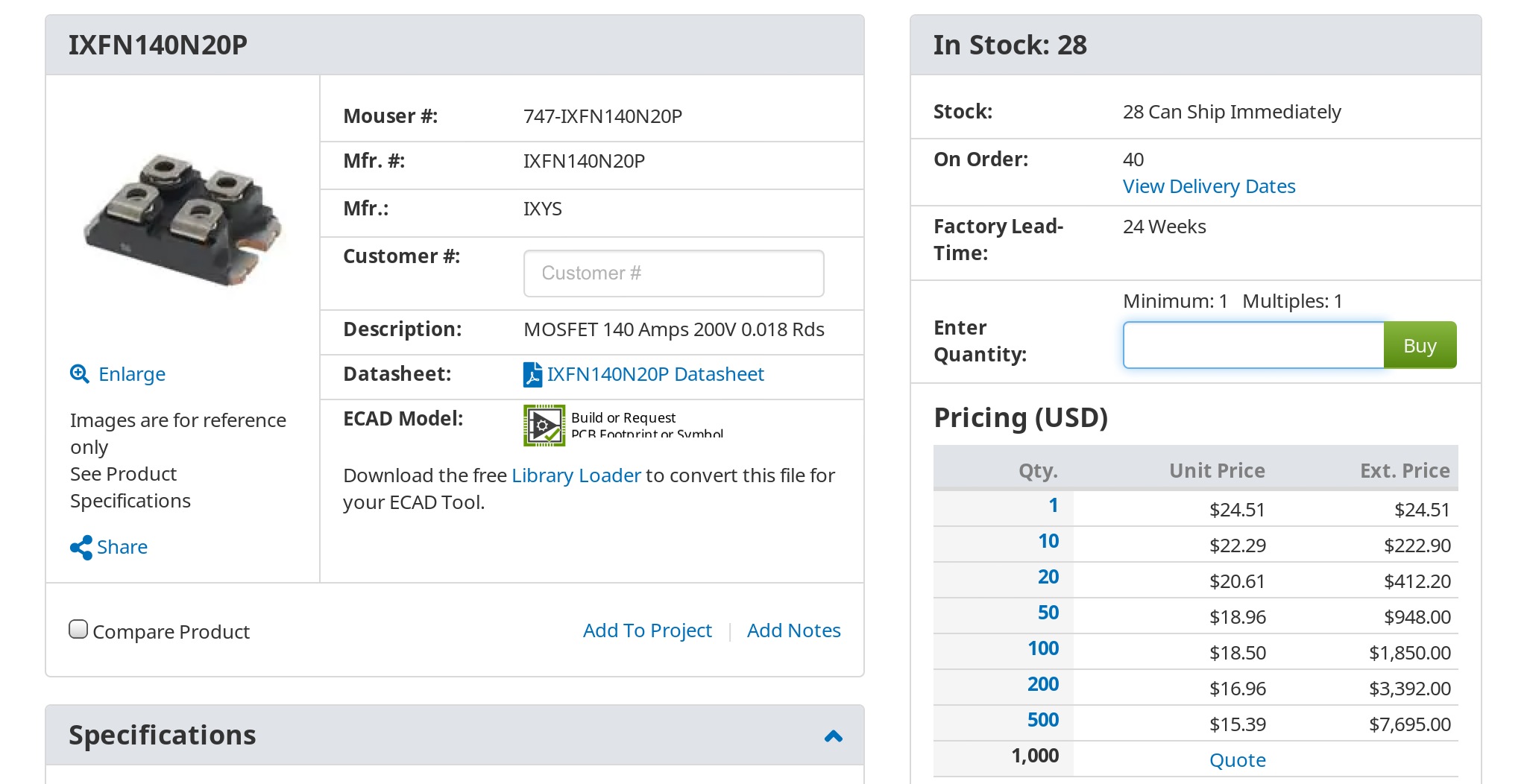Screen dimensions: 1527x784
Task: Collapse the Specifications section chevron
Action: 834,736
